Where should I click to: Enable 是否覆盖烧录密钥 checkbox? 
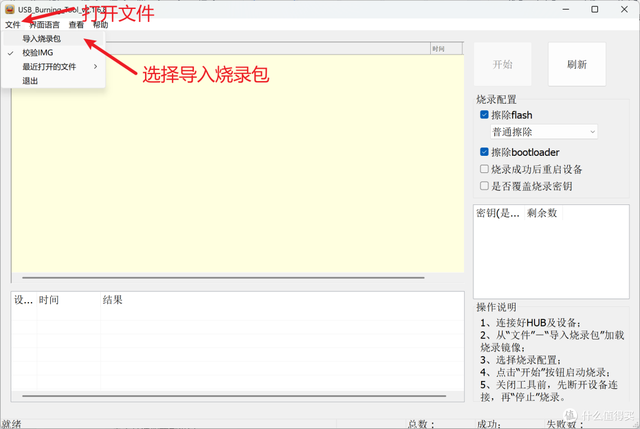[484, 186]
